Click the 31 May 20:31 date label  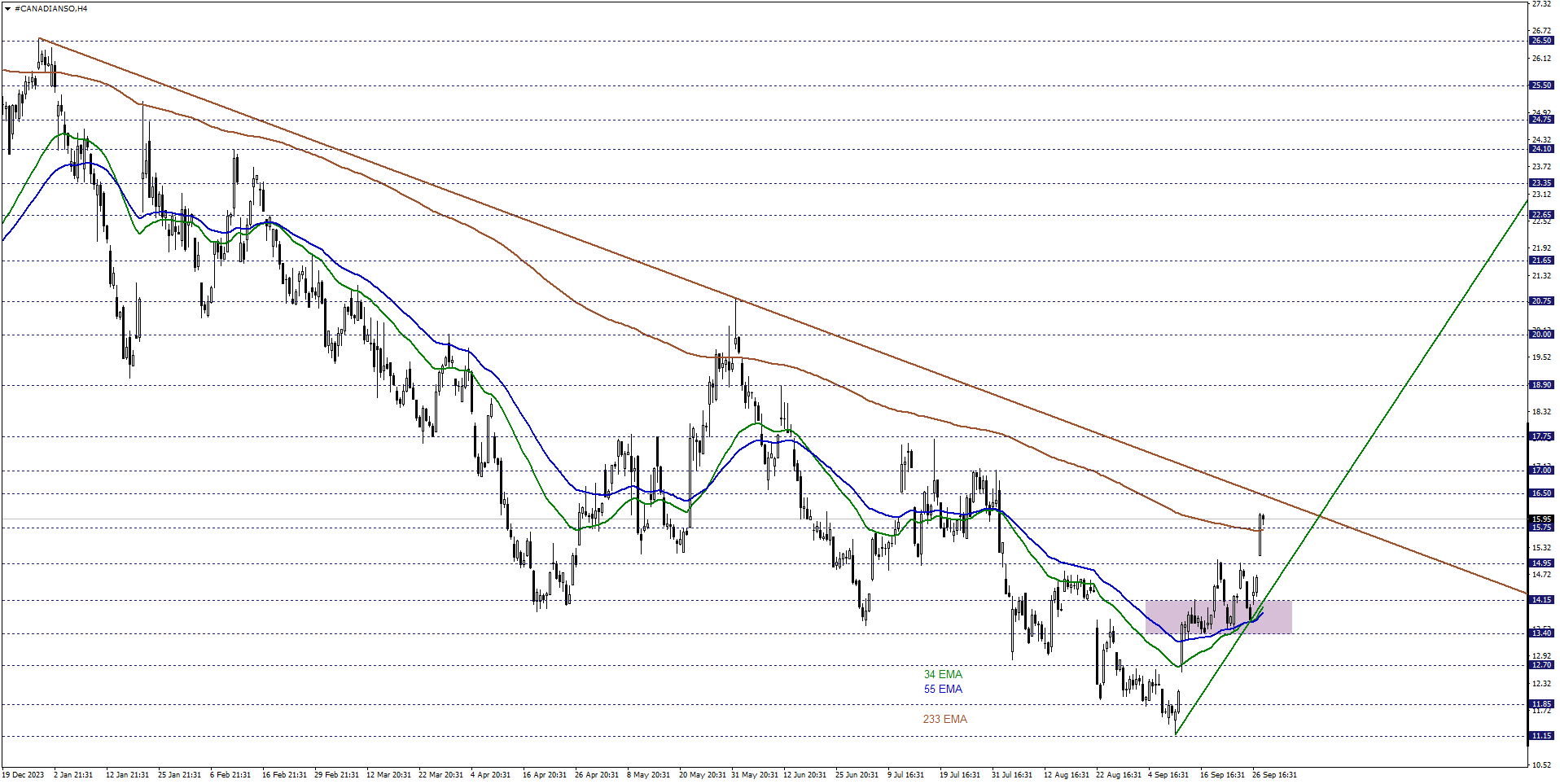(754, 775)
